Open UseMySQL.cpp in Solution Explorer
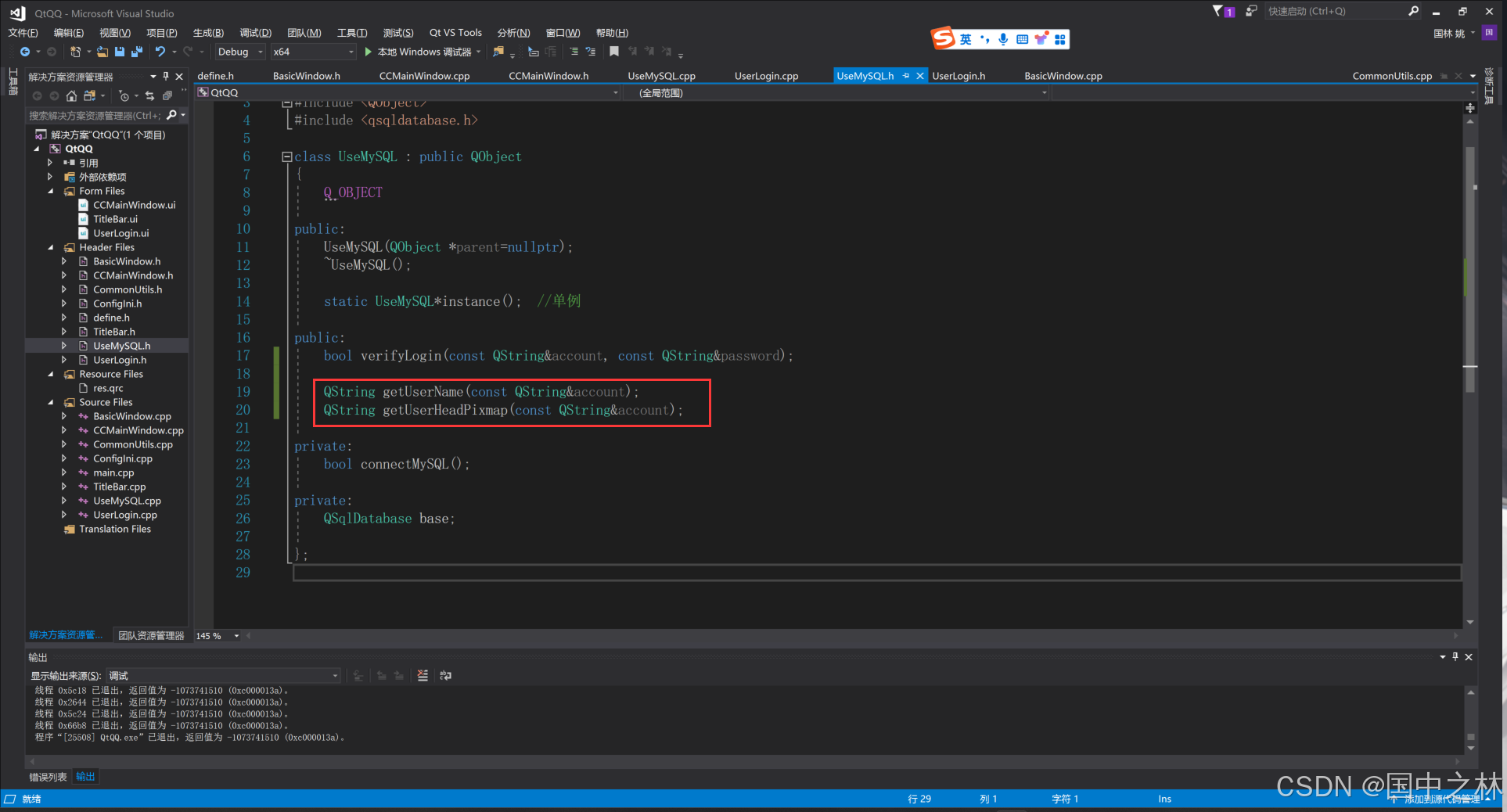Screen dimensions: 1507x812 pyautogui.click(x=127, y=501)
